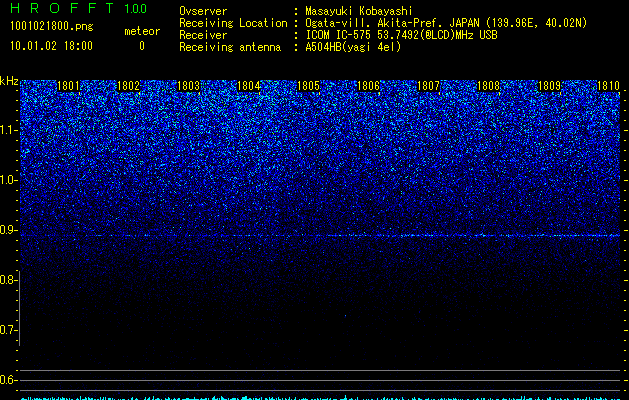The image size is (629, 400).
Task: Click the 0.7 kHz axis label
Action: (x=8, y=330)
